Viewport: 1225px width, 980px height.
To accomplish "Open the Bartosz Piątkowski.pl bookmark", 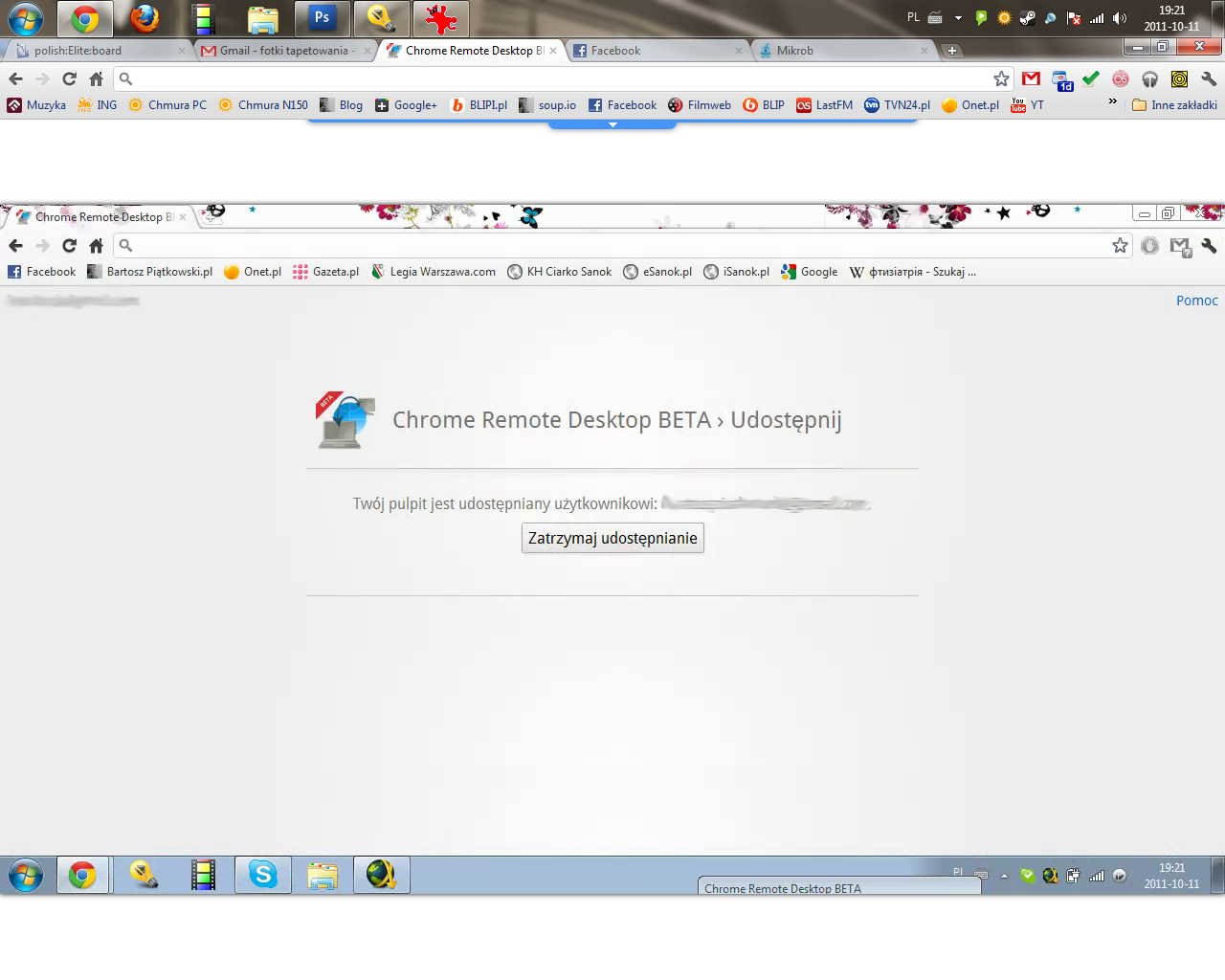I will click(x=149, y=272).
